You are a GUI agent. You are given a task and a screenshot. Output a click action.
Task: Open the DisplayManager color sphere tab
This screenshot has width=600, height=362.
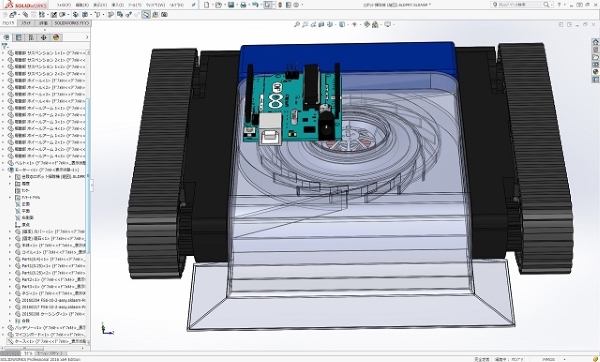[56, 38]
